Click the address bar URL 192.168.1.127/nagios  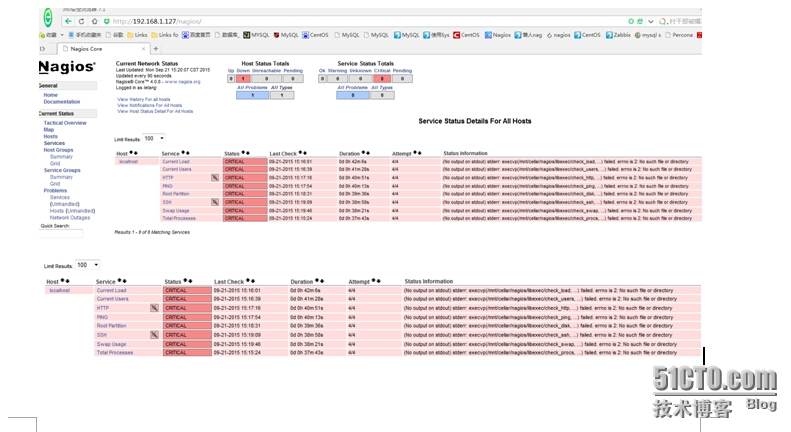[157, 21]
